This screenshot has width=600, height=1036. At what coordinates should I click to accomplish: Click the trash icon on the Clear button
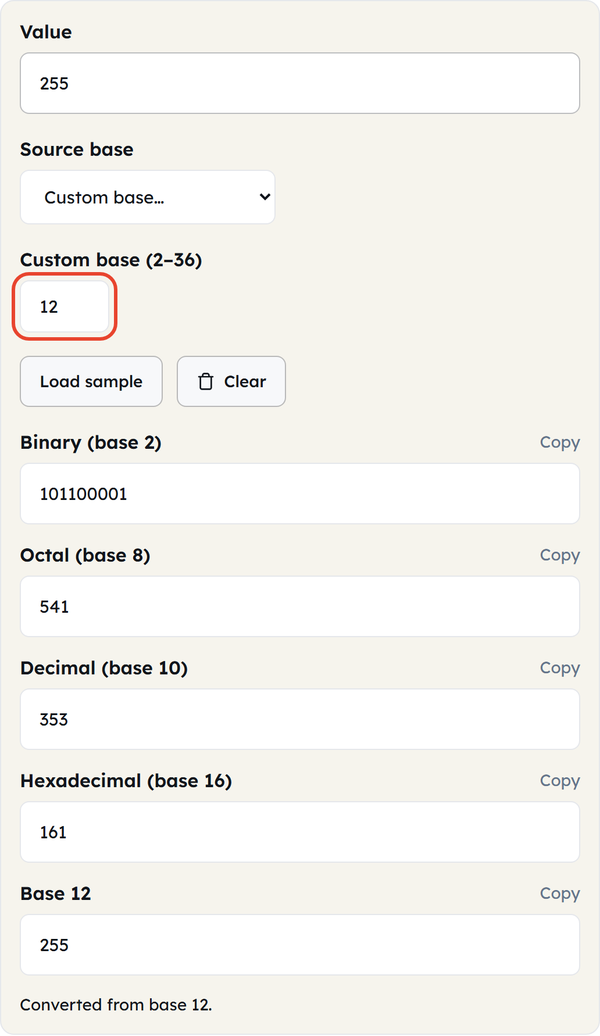206,382
